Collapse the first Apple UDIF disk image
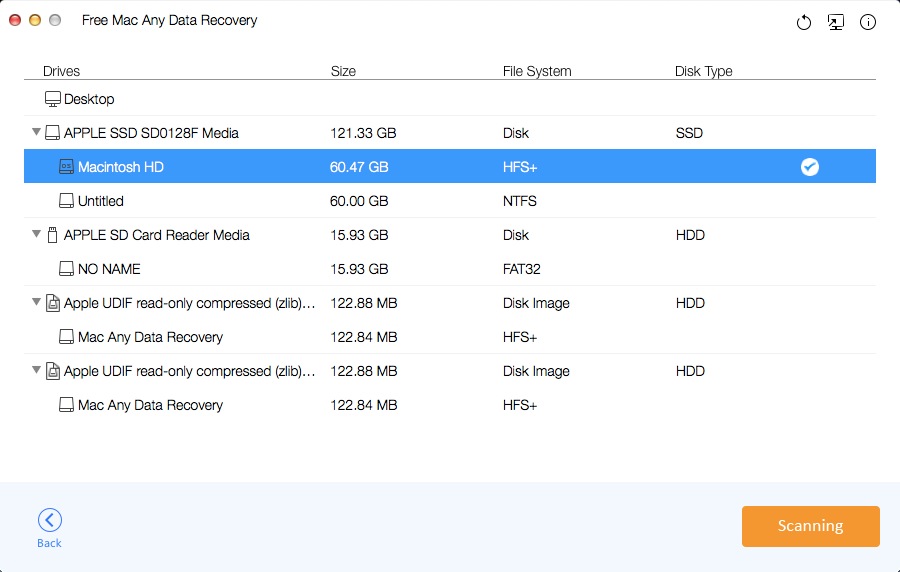This screenshot has width=900, height=572. click(x=37, y=303)
